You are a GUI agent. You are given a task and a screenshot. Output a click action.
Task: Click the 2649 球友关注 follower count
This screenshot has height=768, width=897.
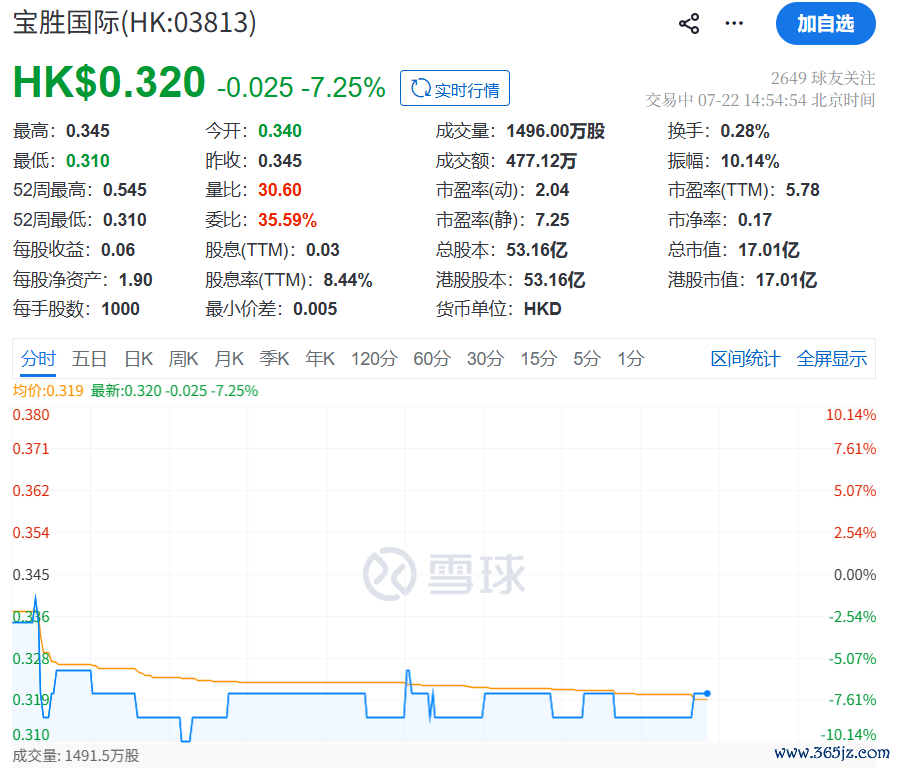point(823,78)
